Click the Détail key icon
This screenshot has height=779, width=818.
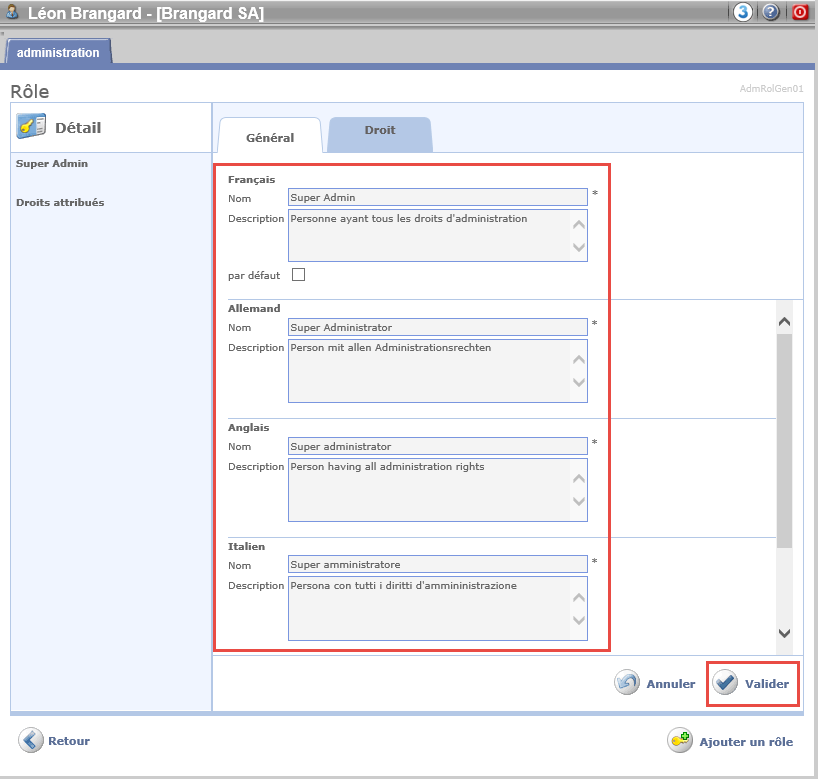pos(32,127)
